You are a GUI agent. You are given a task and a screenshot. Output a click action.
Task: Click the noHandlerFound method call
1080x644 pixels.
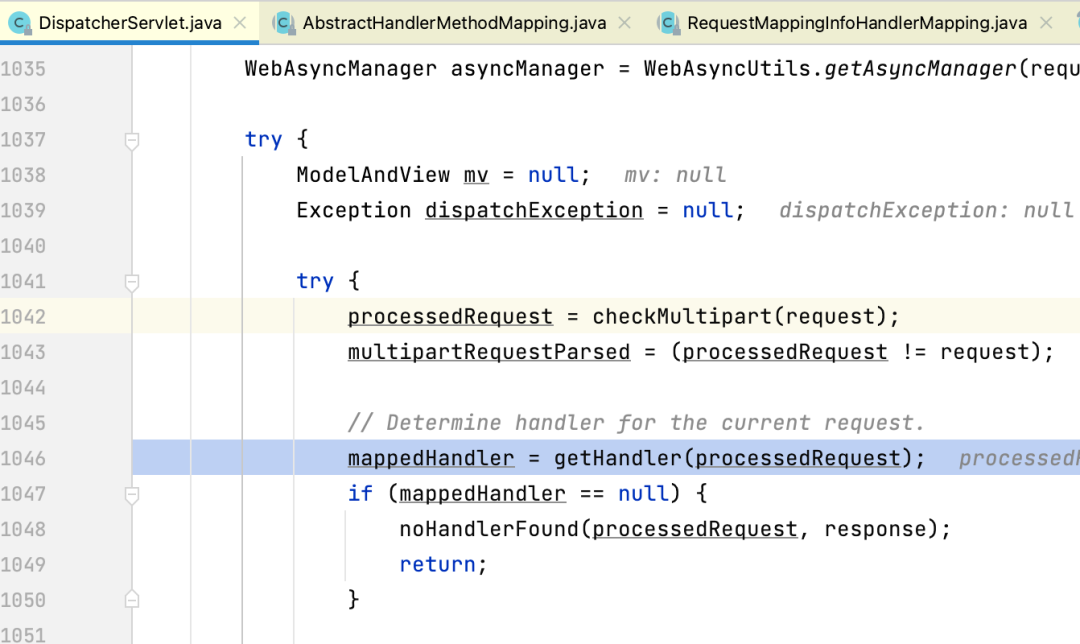coord(489,529)
